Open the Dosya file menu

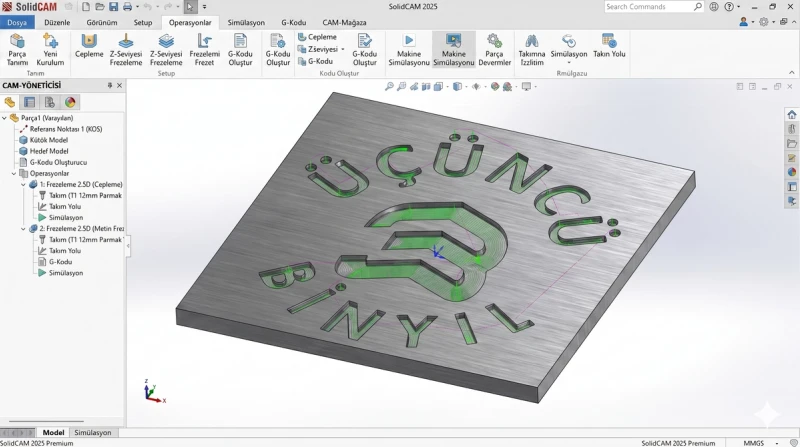(17, 22)
